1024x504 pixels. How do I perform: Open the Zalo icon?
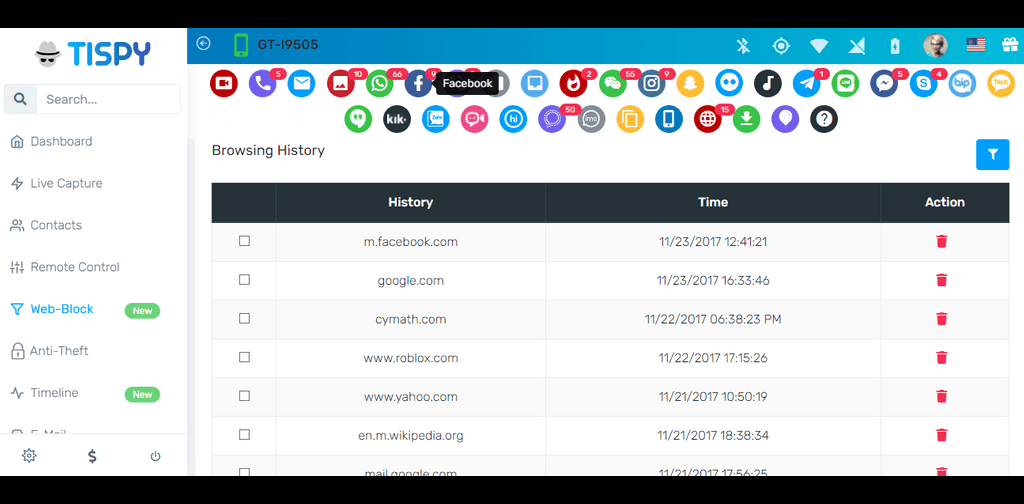[x=436, y=119]
